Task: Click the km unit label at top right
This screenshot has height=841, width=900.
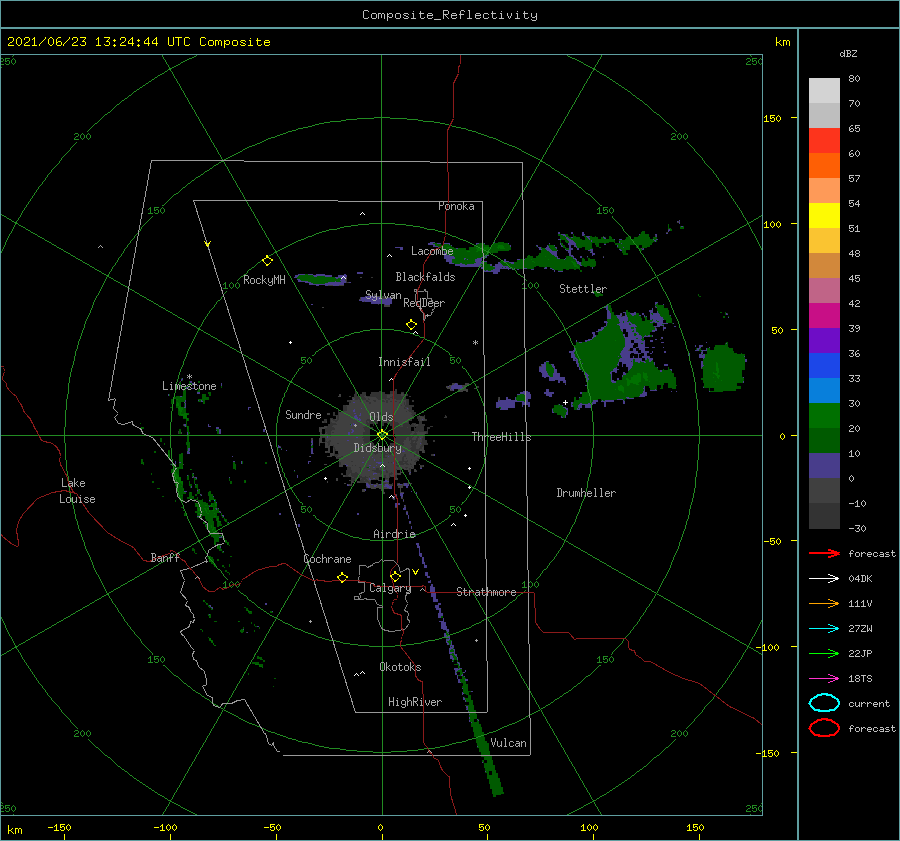Action: 782,42
